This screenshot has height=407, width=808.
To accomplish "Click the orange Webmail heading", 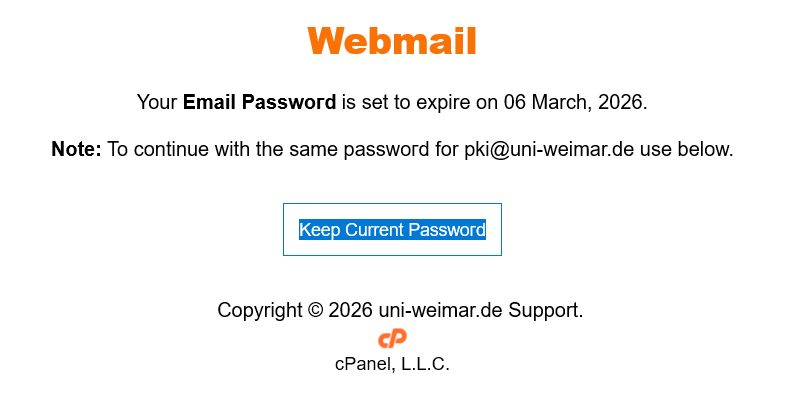I will pyautogui.click(x=392, y=42).
